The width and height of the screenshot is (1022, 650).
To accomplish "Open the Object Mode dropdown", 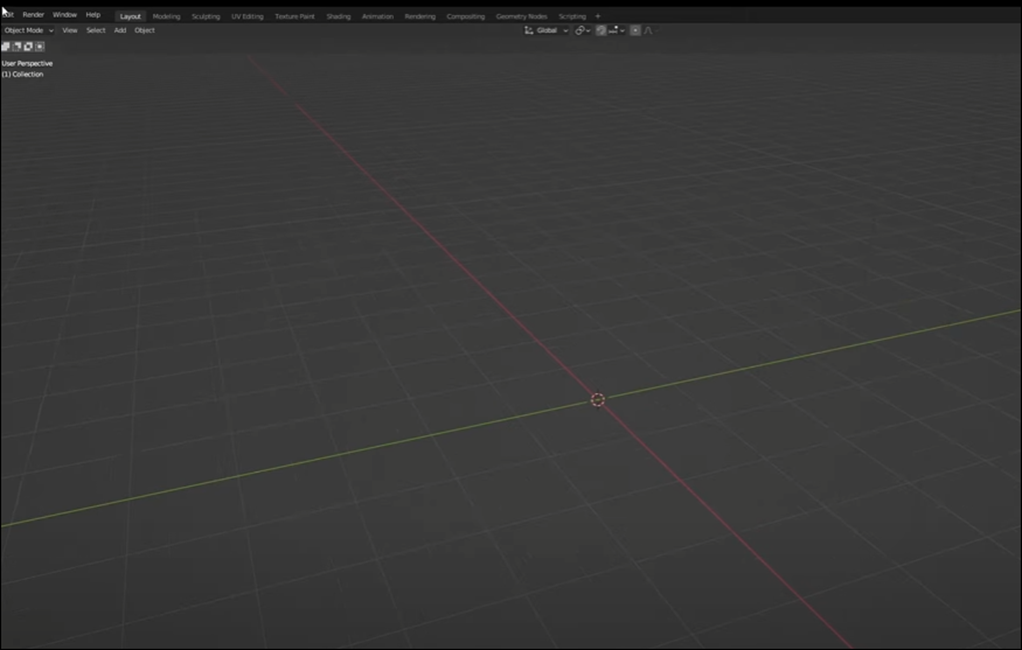I will 29,31.
